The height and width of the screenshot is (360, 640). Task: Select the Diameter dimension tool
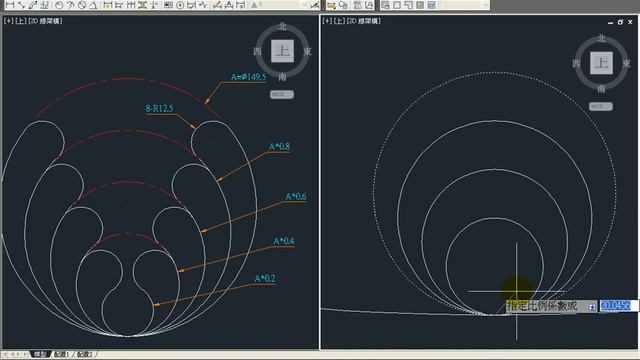tap(82, 5)
